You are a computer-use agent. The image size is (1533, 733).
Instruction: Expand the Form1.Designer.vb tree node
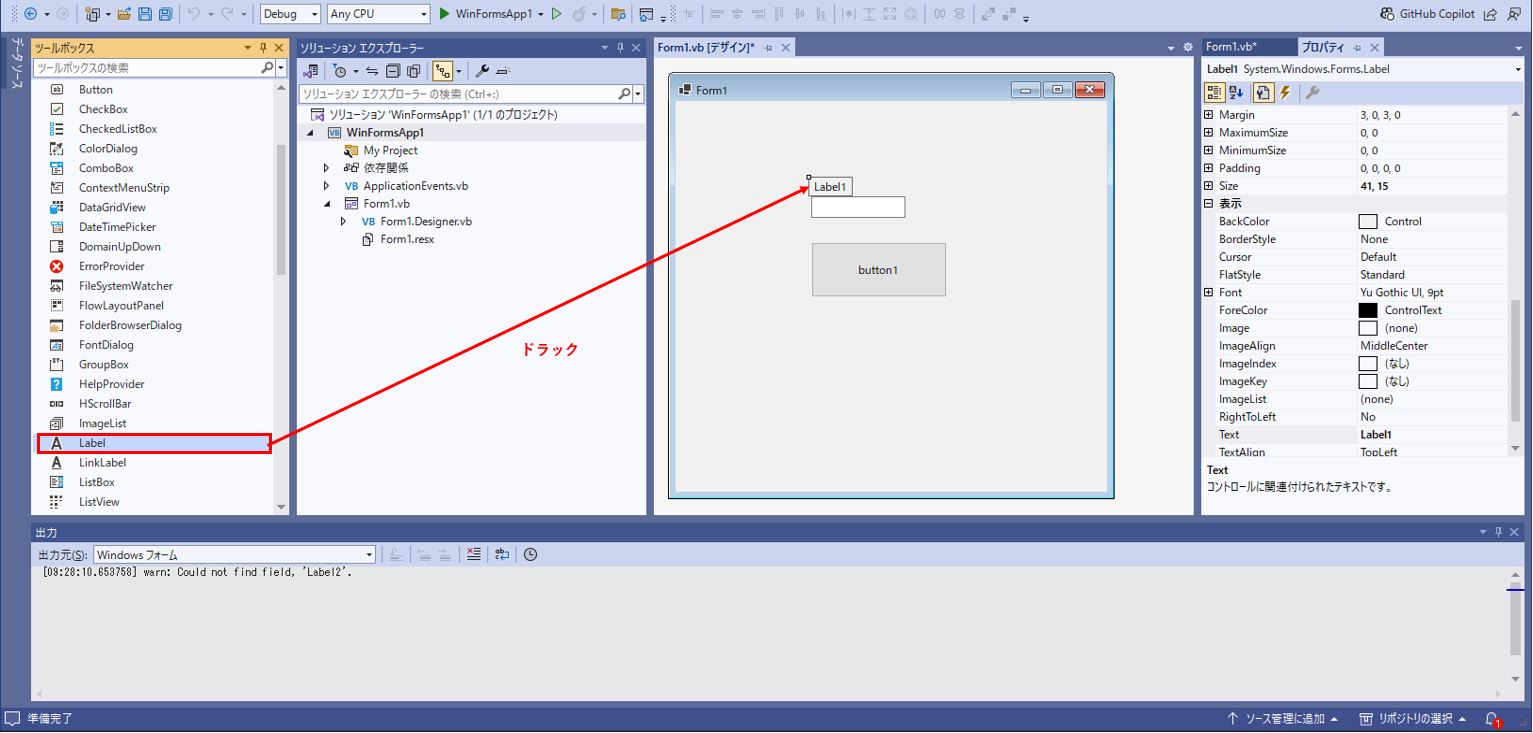(344, 222)
